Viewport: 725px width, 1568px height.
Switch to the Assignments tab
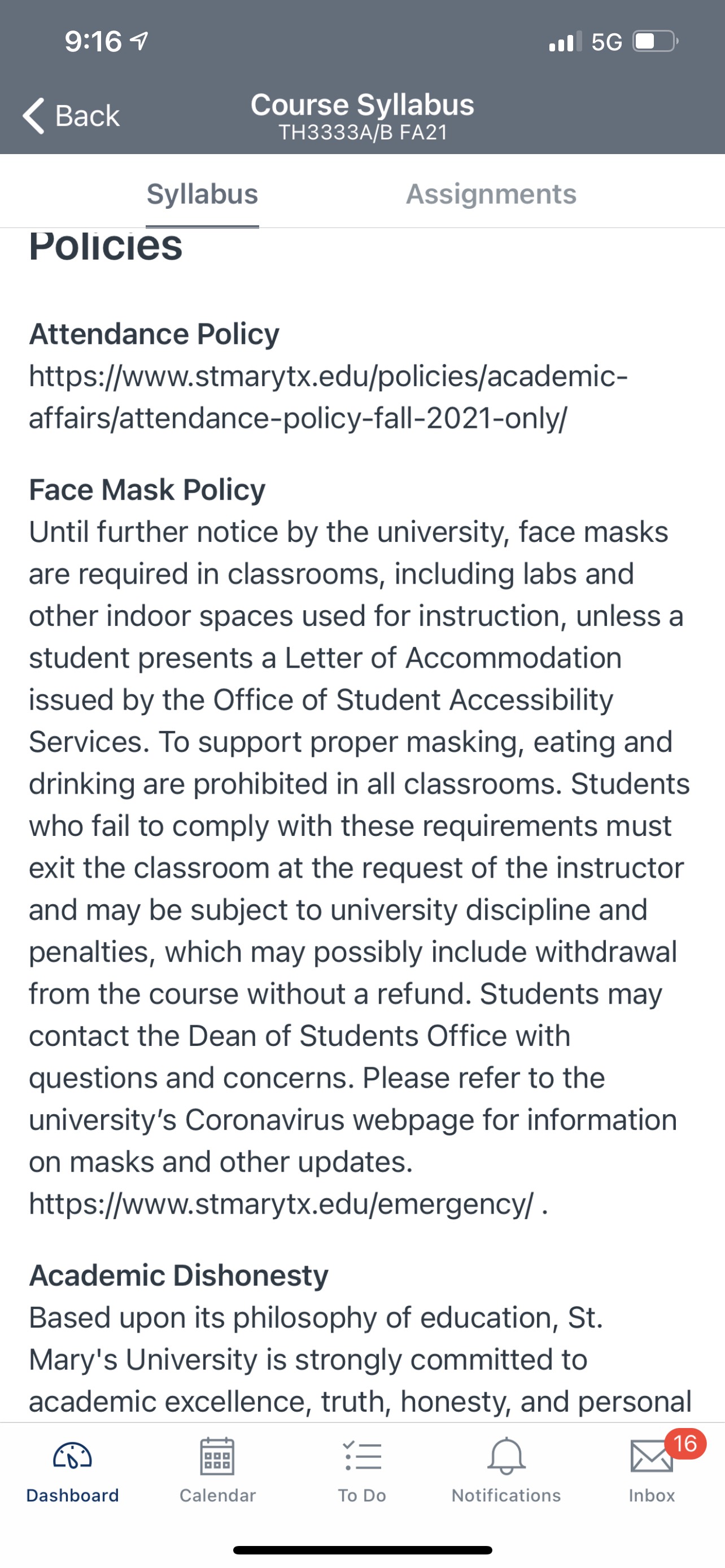pos(491,194)
